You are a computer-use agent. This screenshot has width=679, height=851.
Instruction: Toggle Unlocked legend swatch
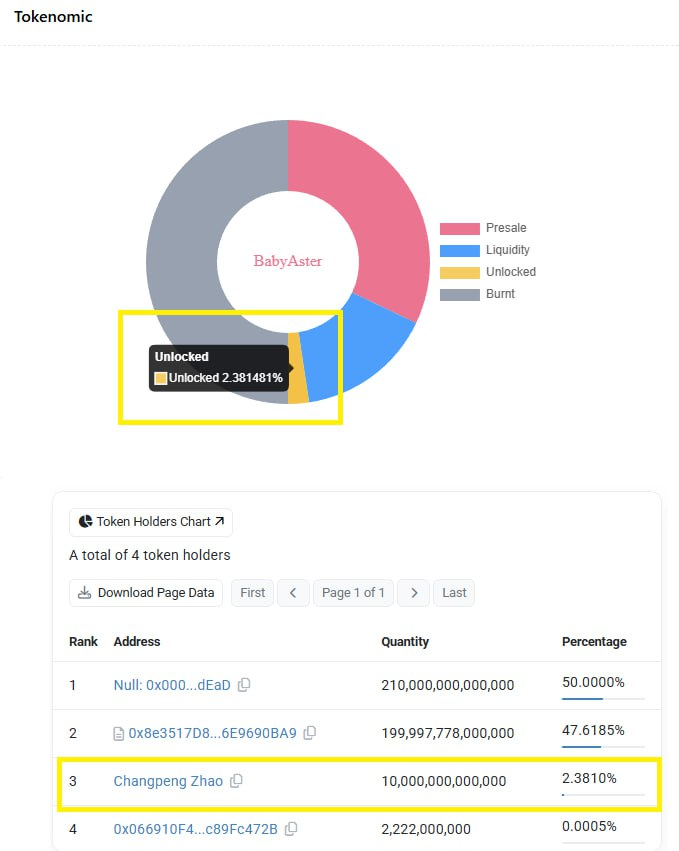(460, 272)
